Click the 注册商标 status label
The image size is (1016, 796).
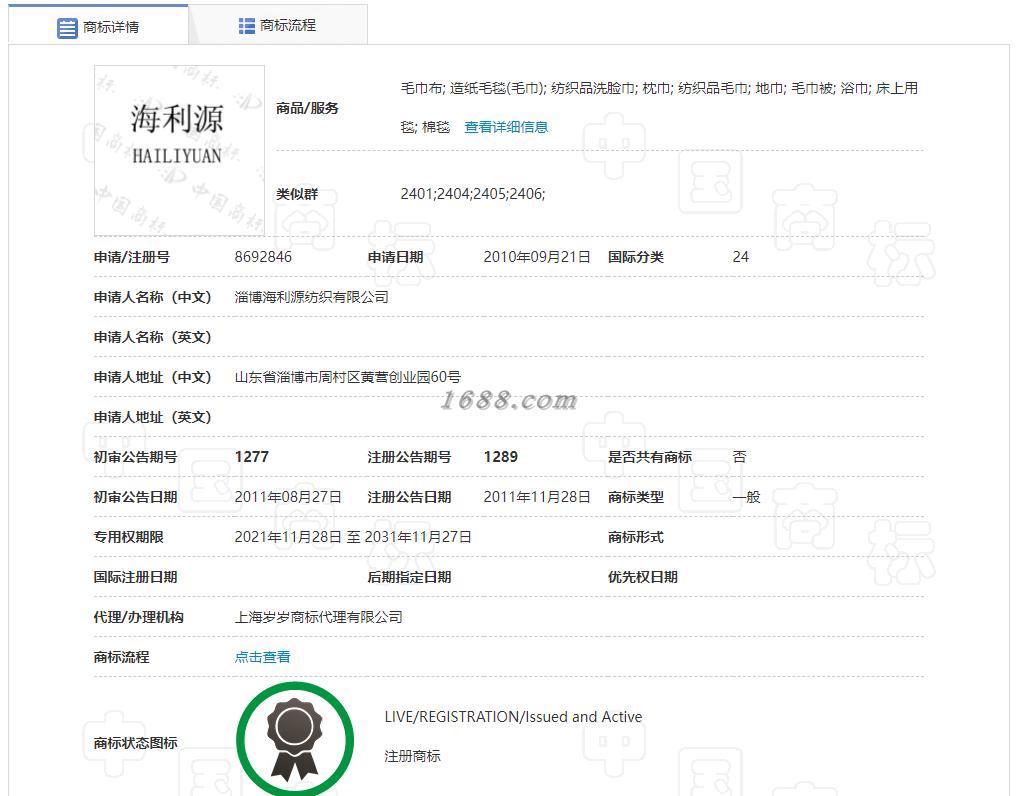(x=413, y=756)
